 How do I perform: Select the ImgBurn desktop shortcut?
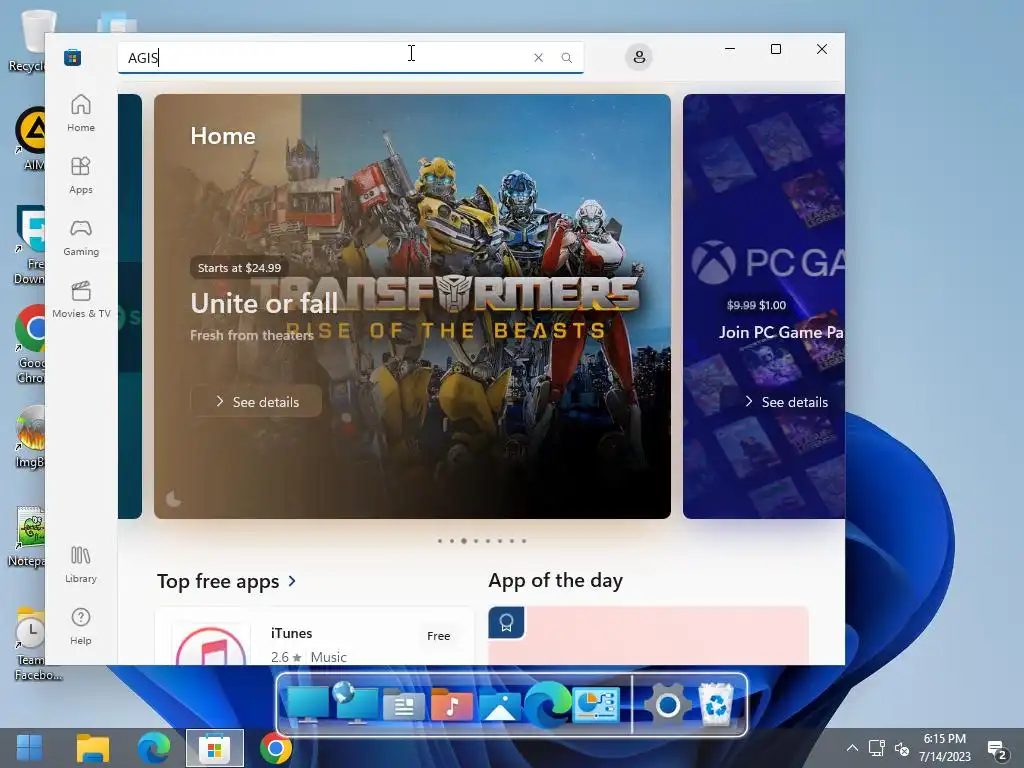point(30,436)
